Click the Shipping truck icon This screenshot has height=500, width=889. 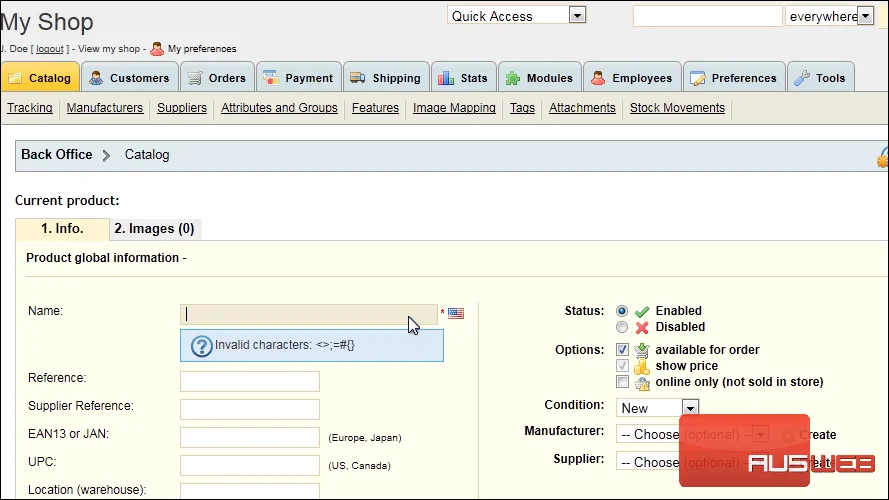coord(358,78)
